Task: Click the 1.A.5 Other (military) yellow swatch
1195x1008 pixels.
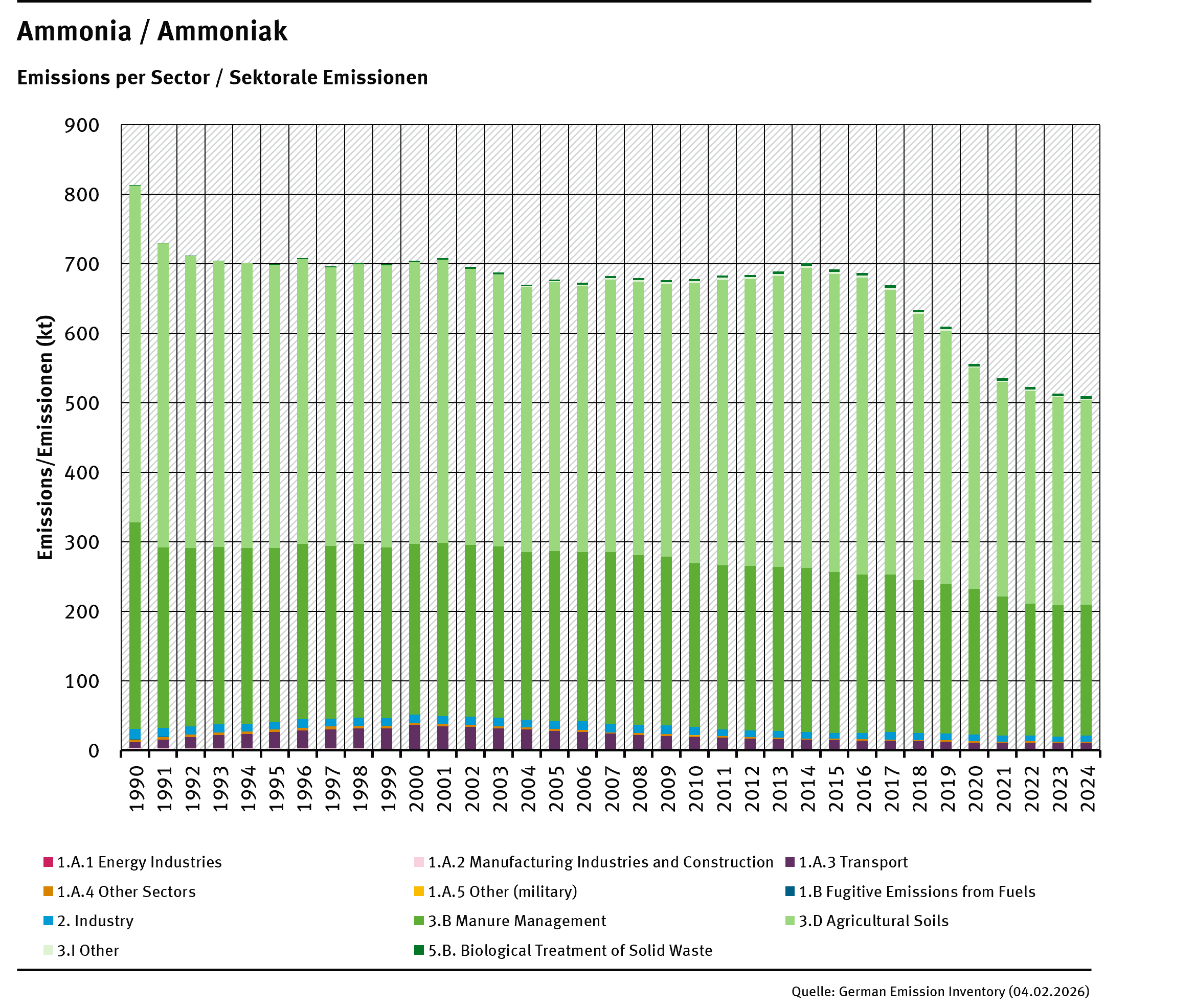Action: coord(419,891)
